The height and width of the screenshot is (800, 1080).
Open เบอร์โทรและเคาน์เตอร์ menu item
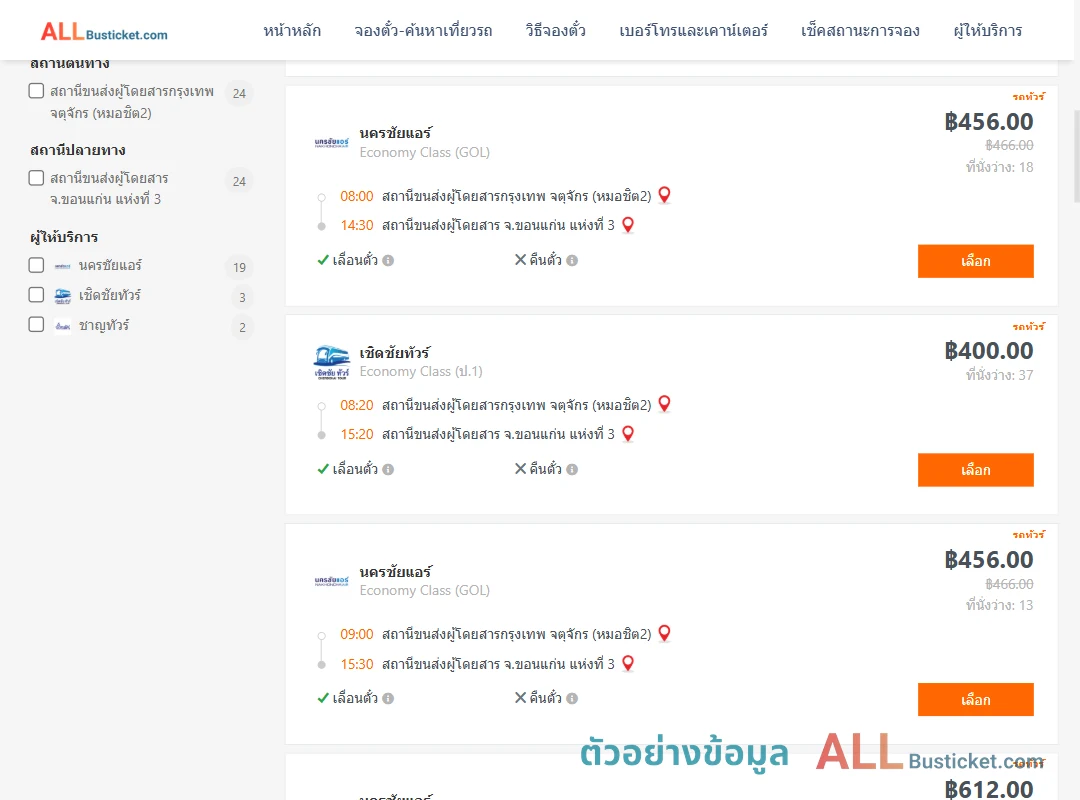point(693,30)
